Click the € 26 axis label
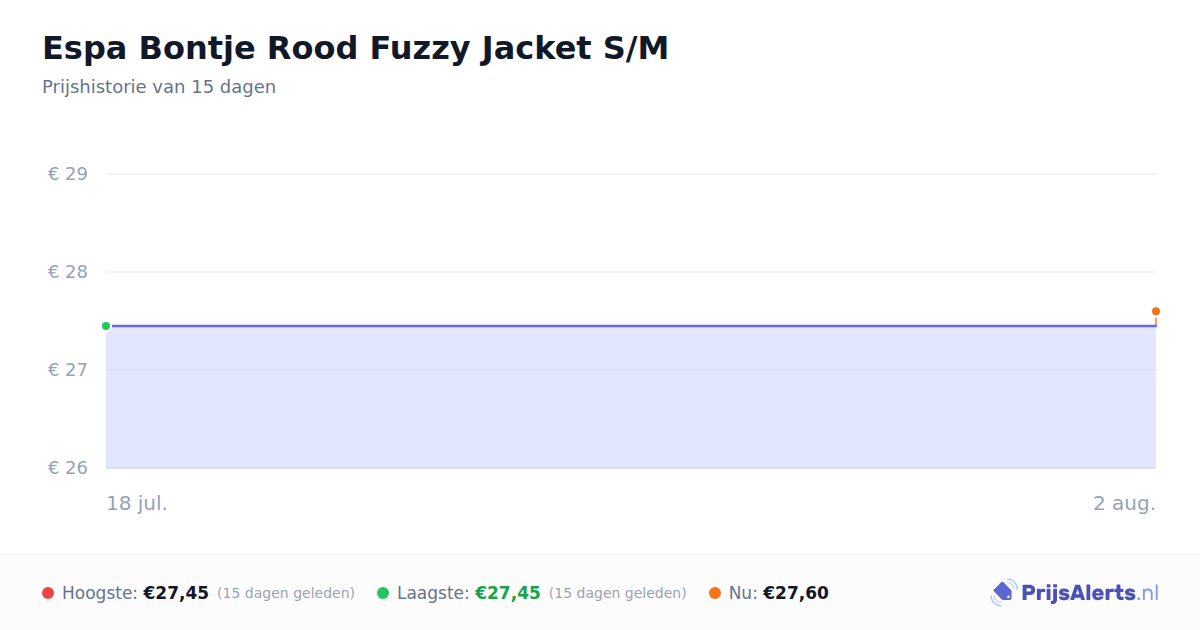Screen dimensions: 1200x630 click(x=68, y=468)
